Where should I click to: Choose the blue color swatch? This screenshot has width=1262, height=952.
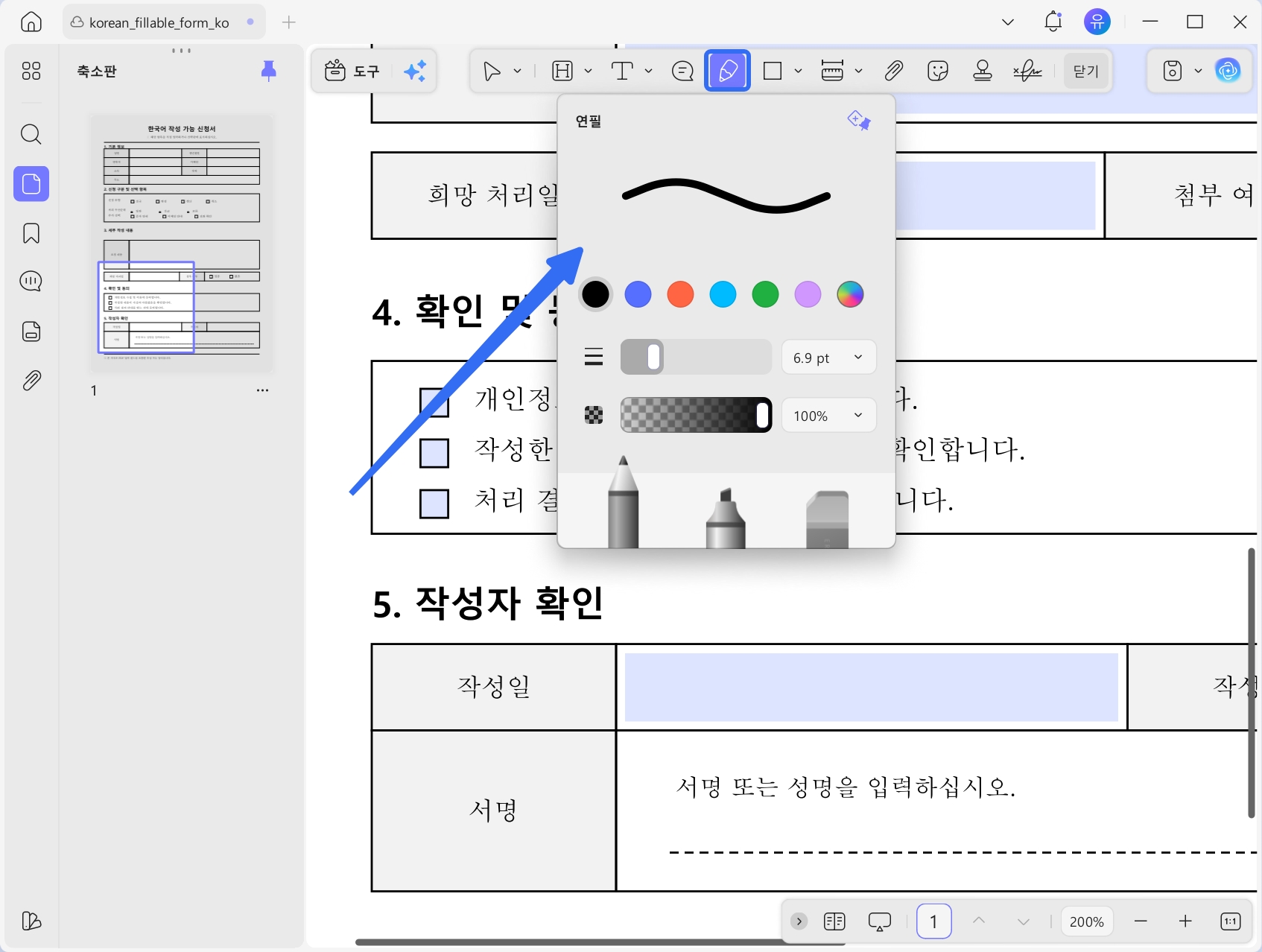coord(638,294)
